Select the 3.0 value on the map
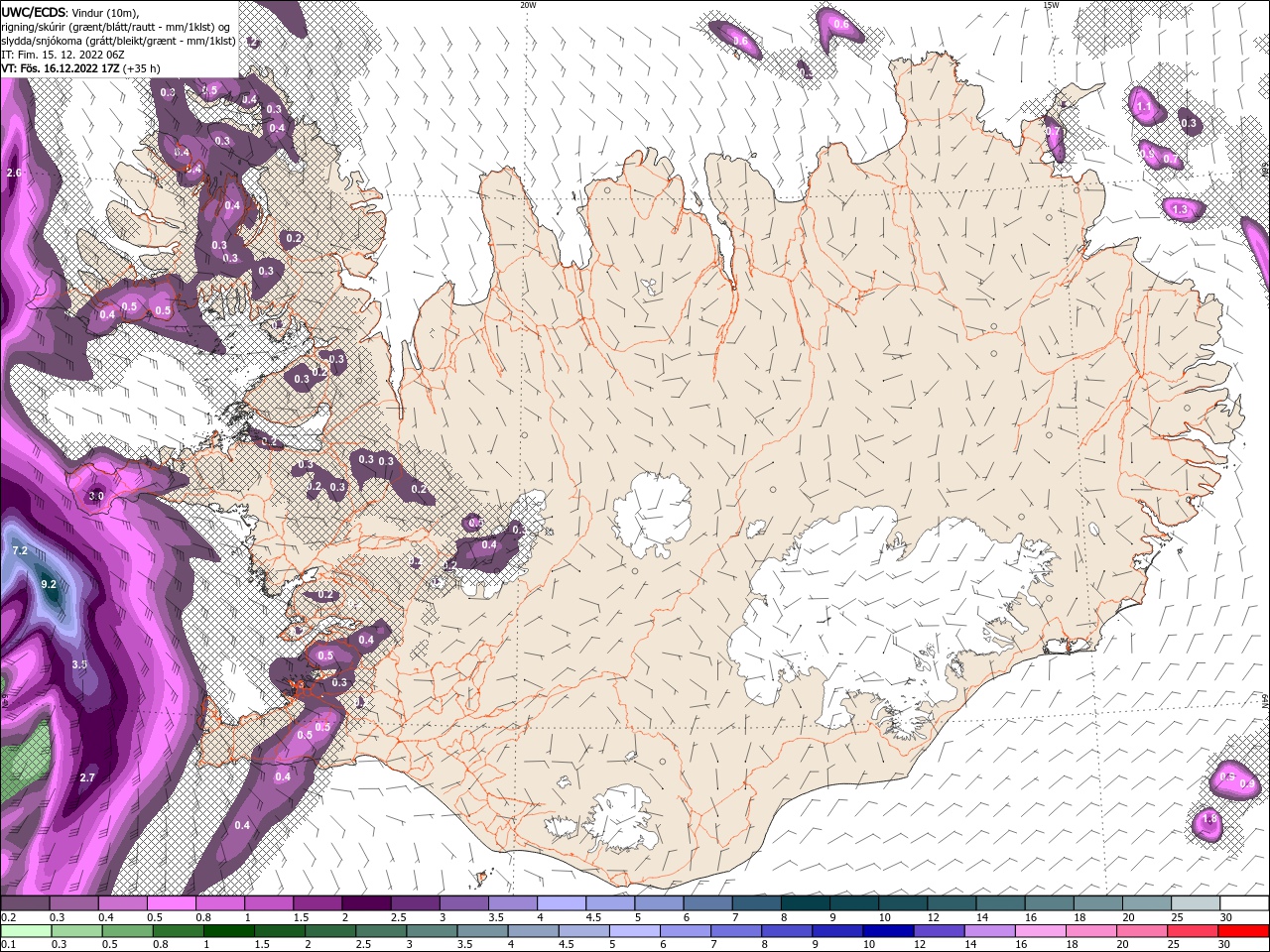The height and width of the screenshot is (952, 1270). click(x=96, y=496)
